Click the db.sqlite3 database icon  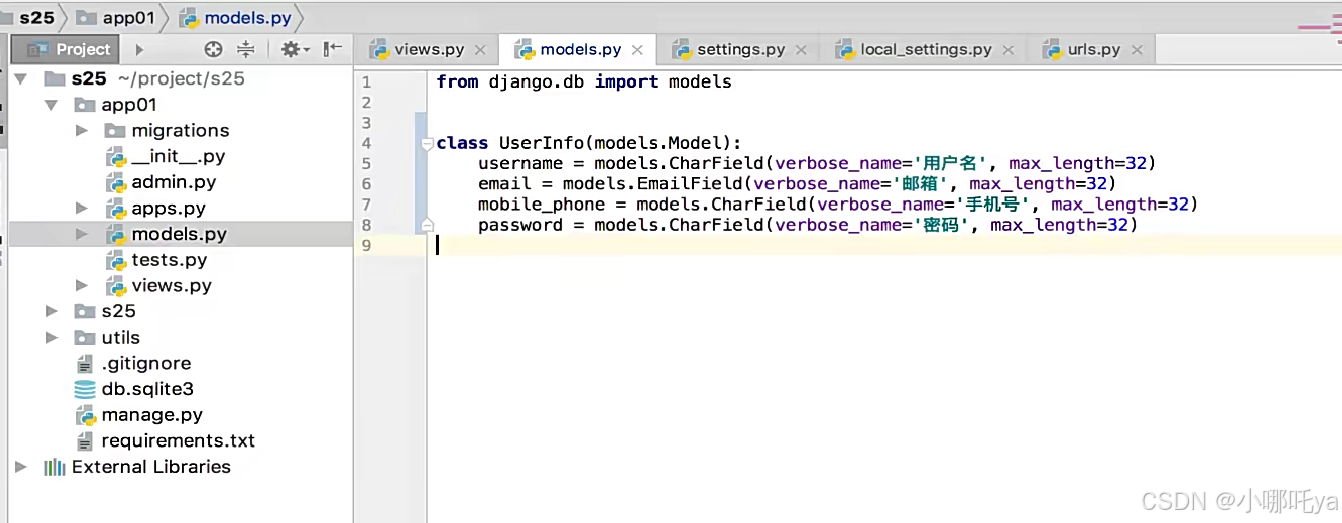(85, 389)
